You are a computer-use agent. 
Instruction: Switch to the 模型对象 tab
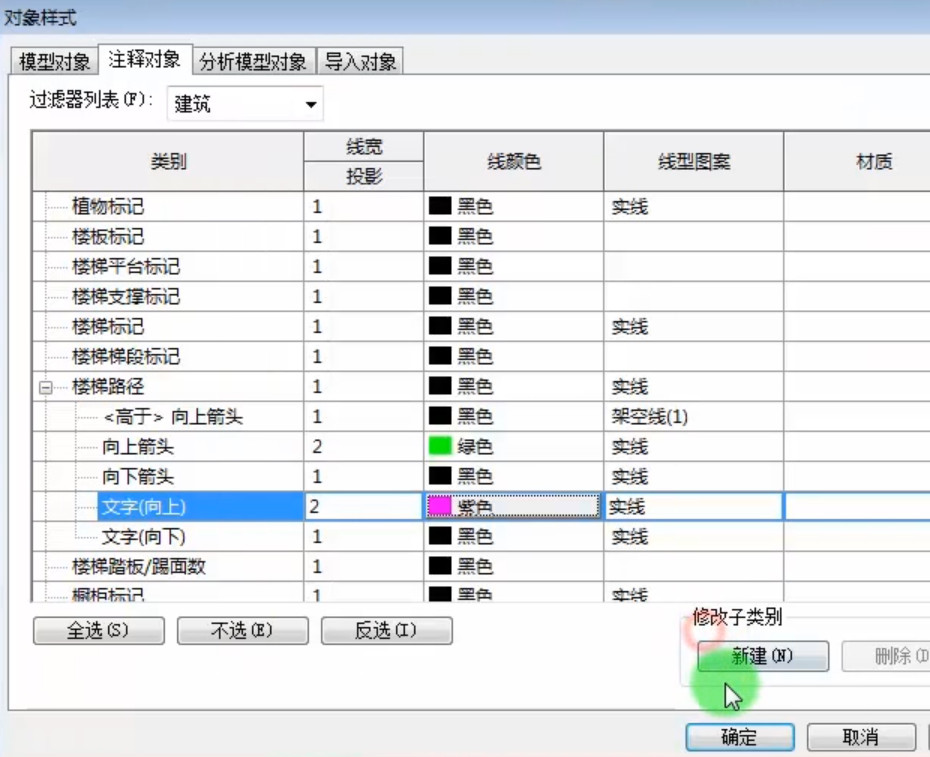point(53,61)
